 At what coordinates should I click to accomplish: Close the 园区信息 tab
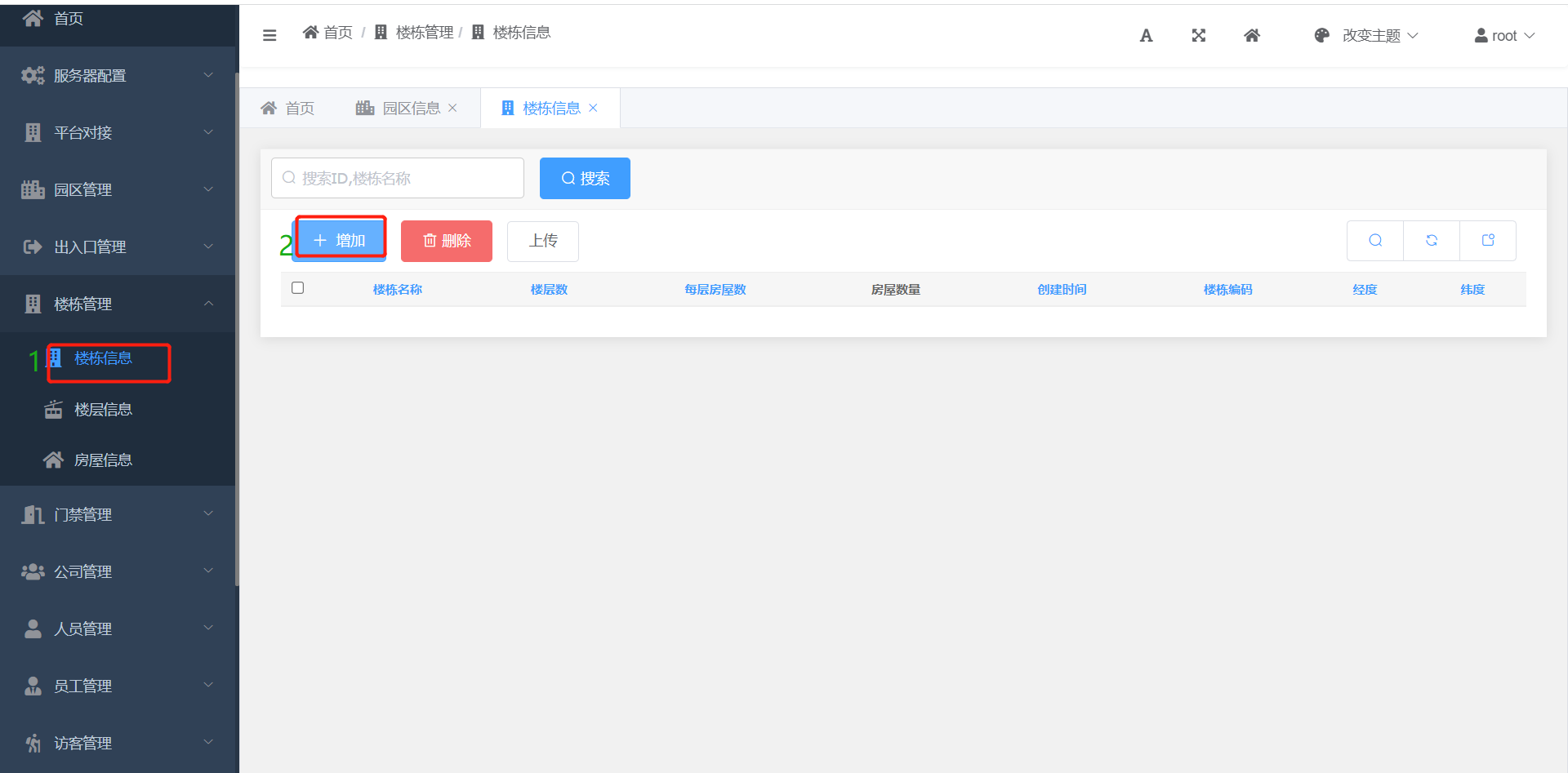pyautogui.click(x=452, y=109)
